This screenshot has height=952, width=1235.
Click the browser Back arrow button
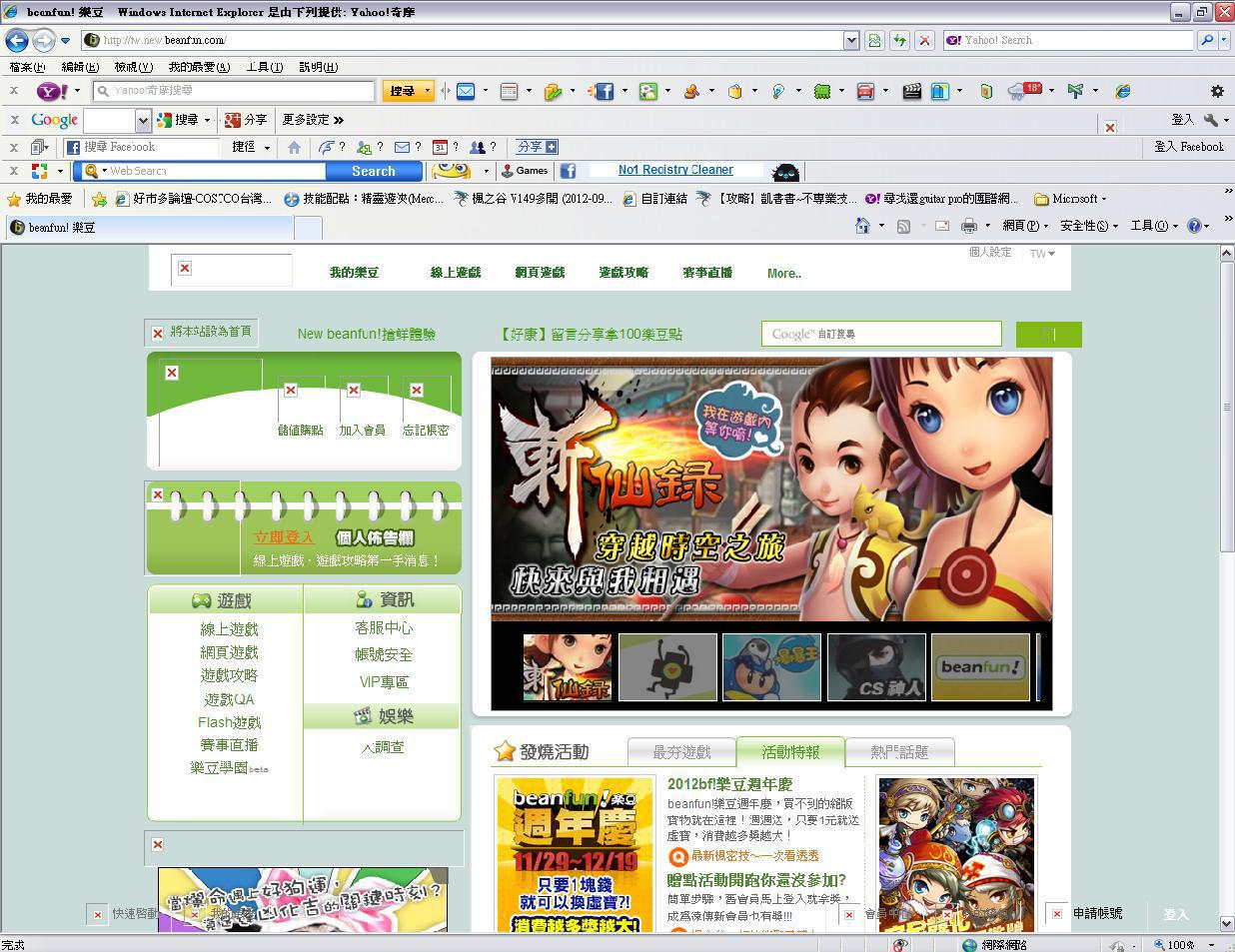tap(17, 40)
